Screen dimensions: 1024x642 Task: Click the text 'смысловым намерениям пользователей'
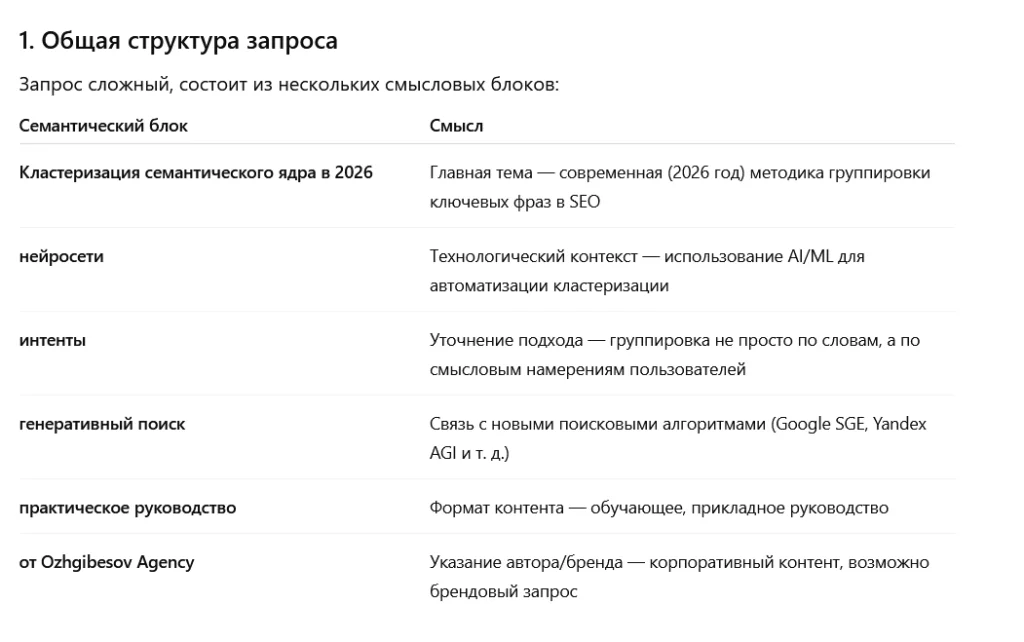pyautogui.click(x=588, y=370)
